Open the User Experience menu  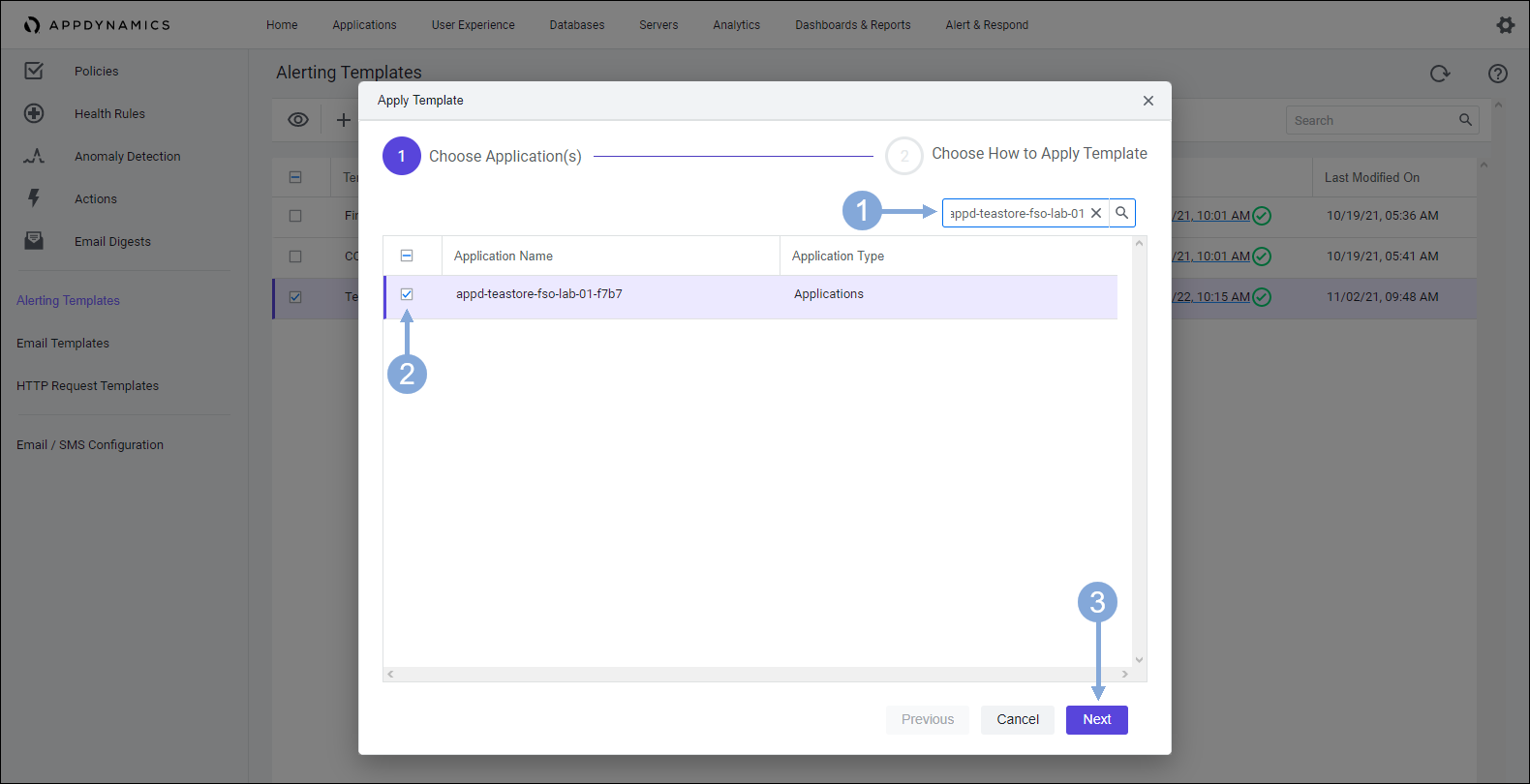coord(474,25)
